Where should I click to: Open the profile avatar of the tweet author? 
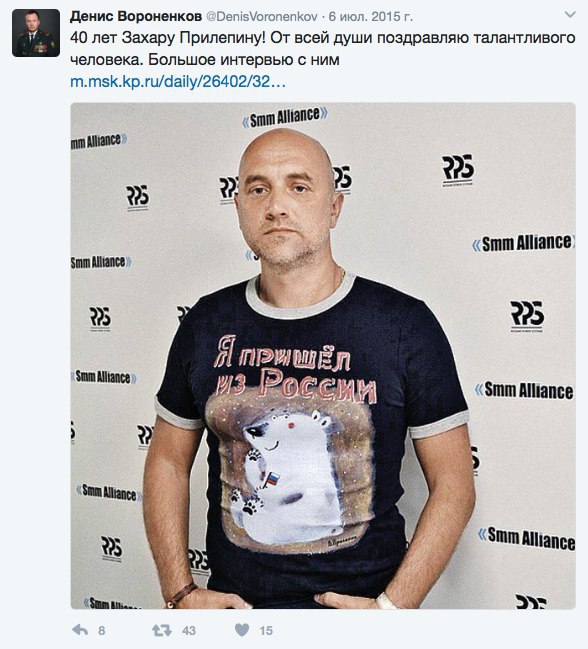point(36,33)
